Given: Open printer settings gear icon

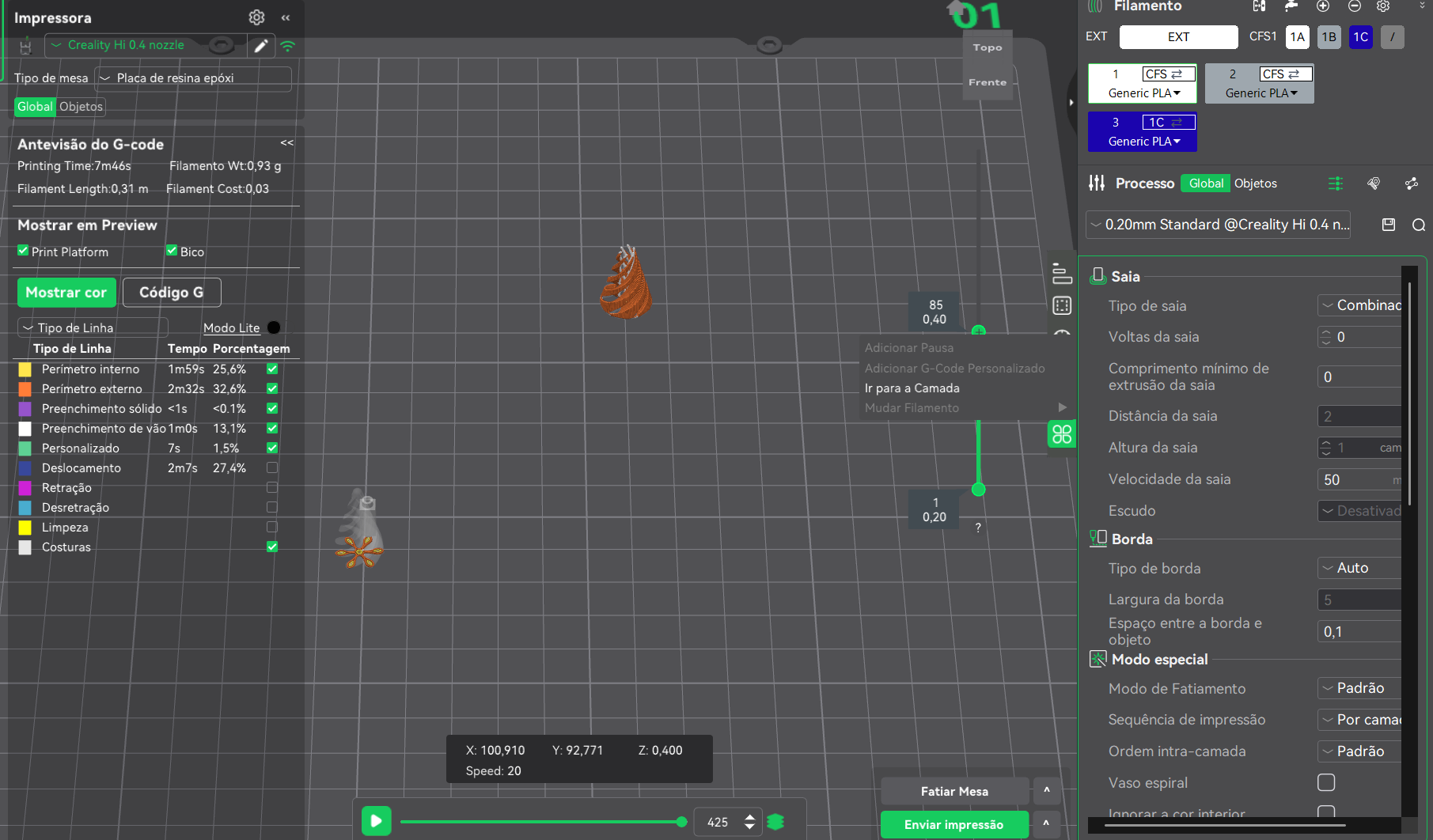Looking at the screenshot, I should pyautogui.click(x=256, y=17).
